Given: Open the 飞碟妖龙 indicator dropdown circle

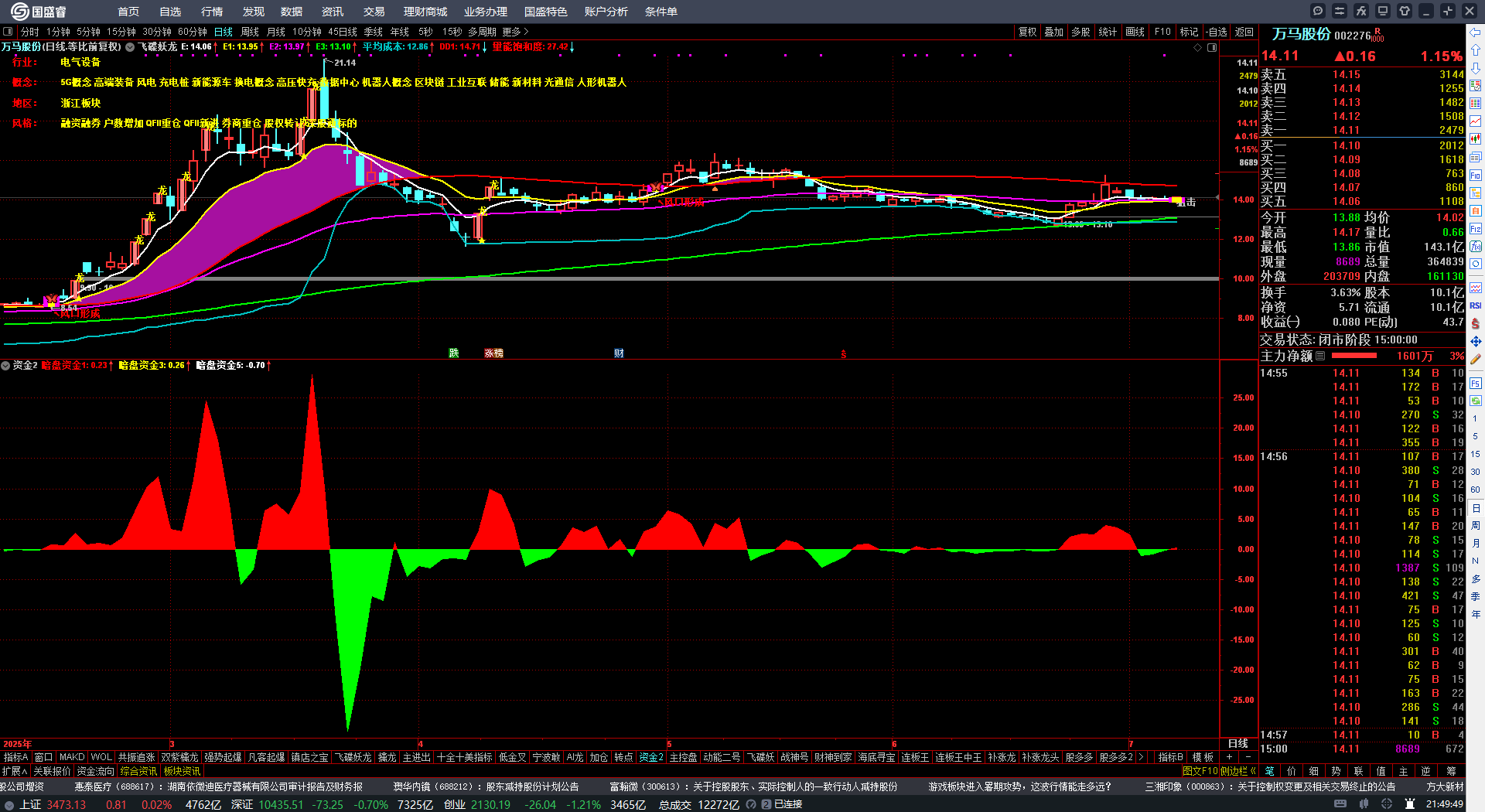Looking at the screenshot, I should [x=130, y=47].
